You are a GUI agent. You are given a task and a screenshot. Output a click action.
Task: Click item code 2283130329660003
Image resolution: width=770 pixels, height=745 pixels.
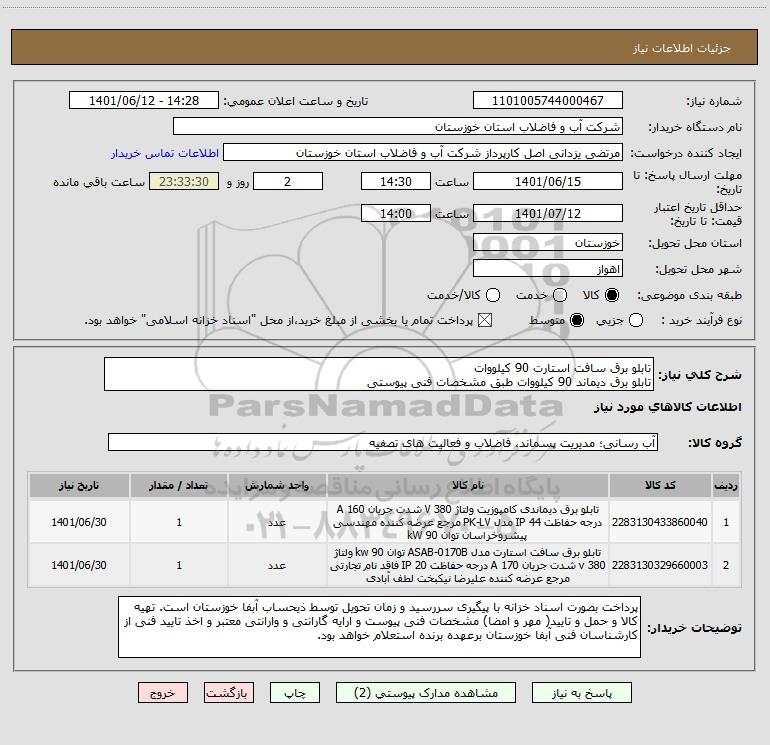660,565
